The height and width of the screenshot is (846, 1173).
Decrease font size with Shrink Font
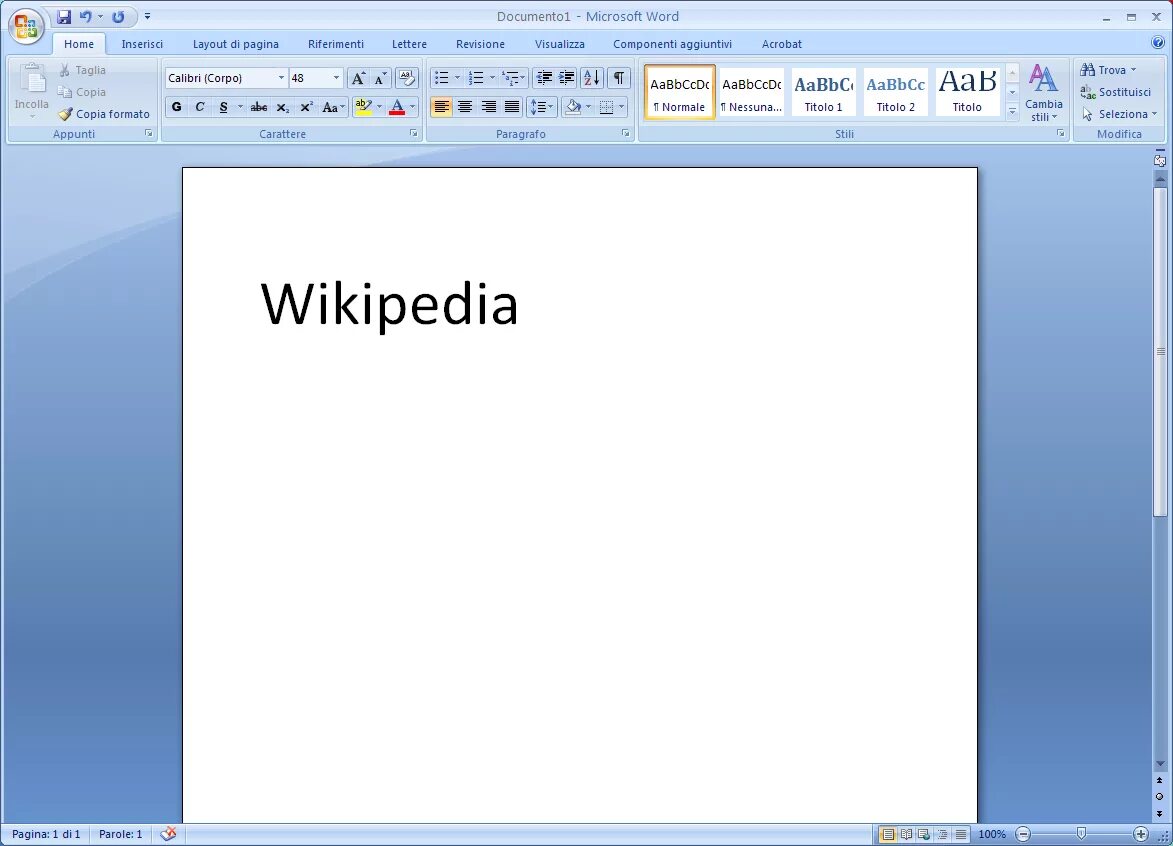(380, 78)
